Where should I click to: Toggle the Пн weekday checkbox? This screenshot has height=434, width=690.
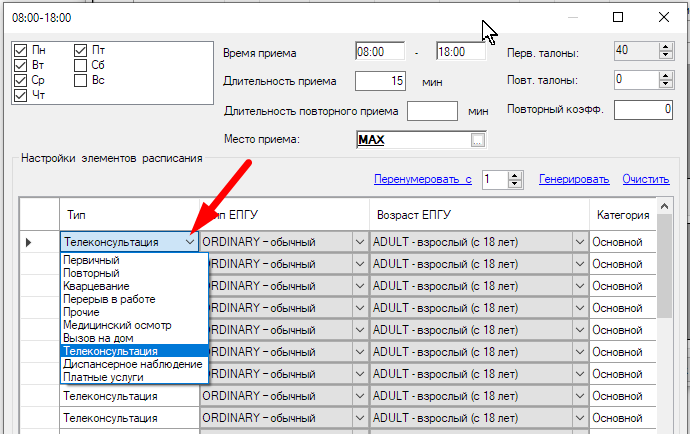[21, 49]
